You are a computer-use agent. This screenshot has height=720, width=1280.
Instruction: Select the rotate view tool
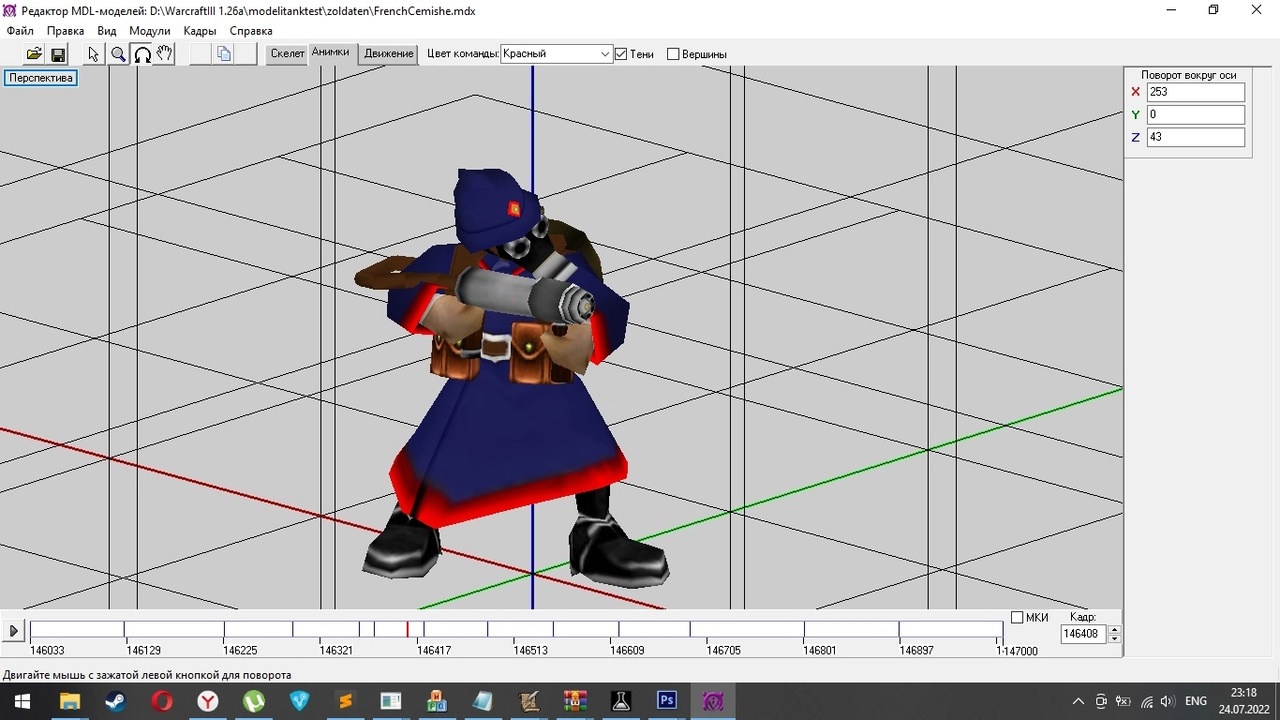pyautogui.click(x=142, y=54)
